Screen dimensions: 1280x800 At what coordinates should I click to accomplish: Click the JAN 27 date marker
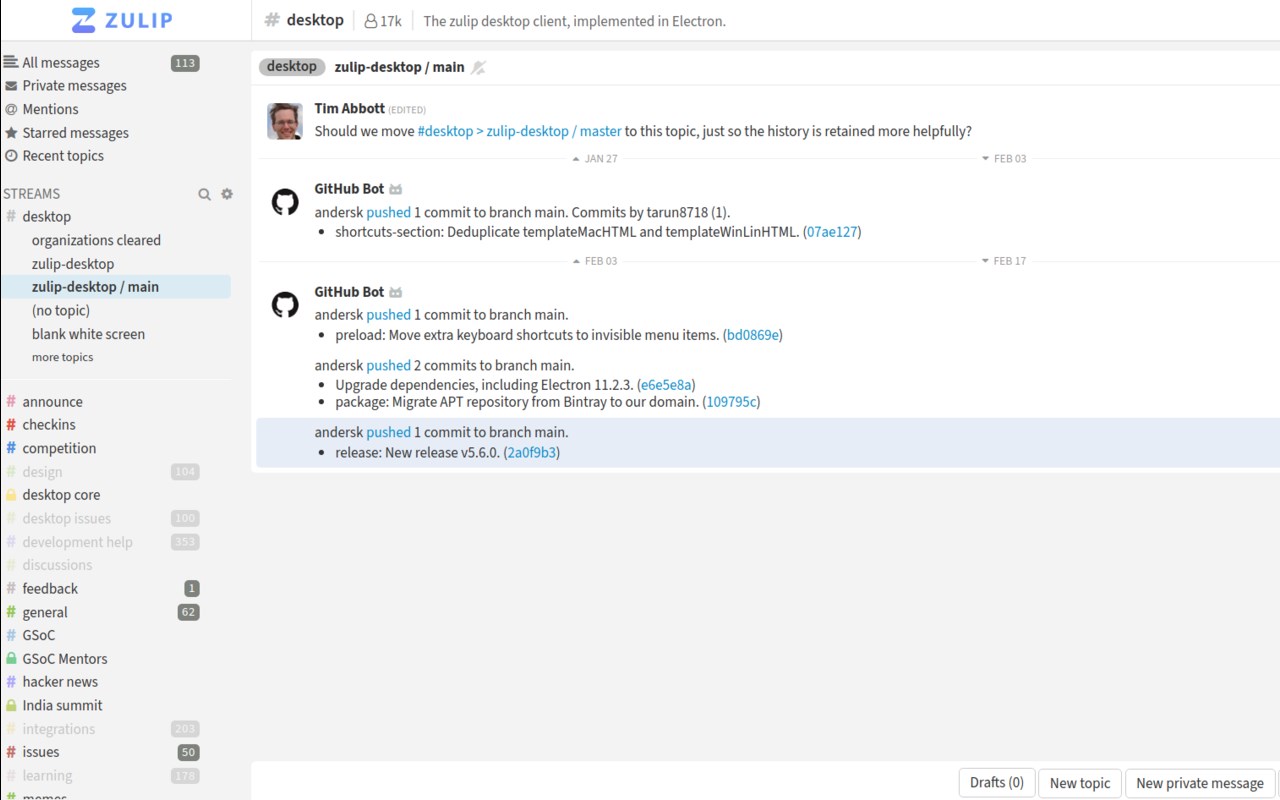[595, 159]
